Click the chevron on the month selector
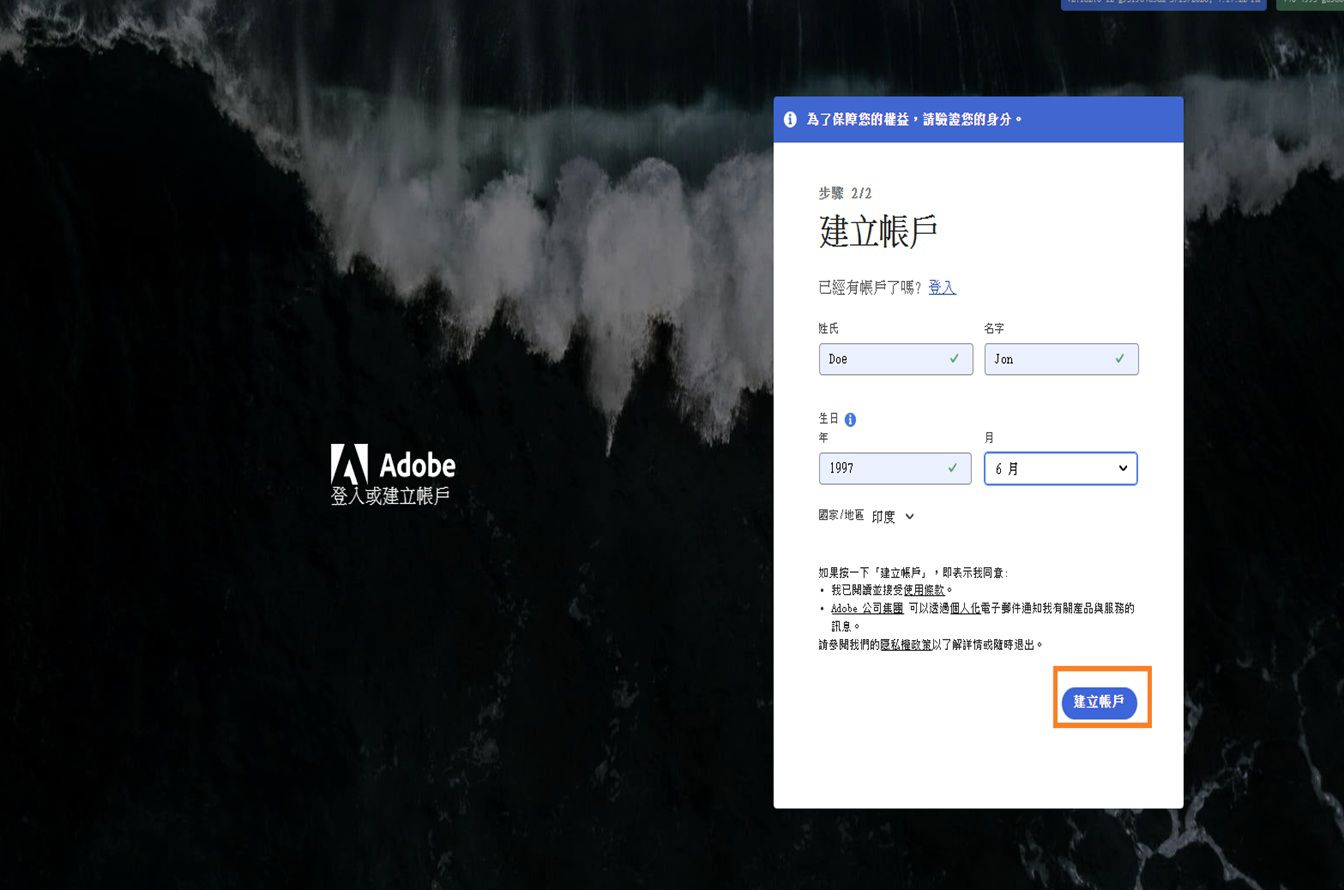 coord(1124,468)
